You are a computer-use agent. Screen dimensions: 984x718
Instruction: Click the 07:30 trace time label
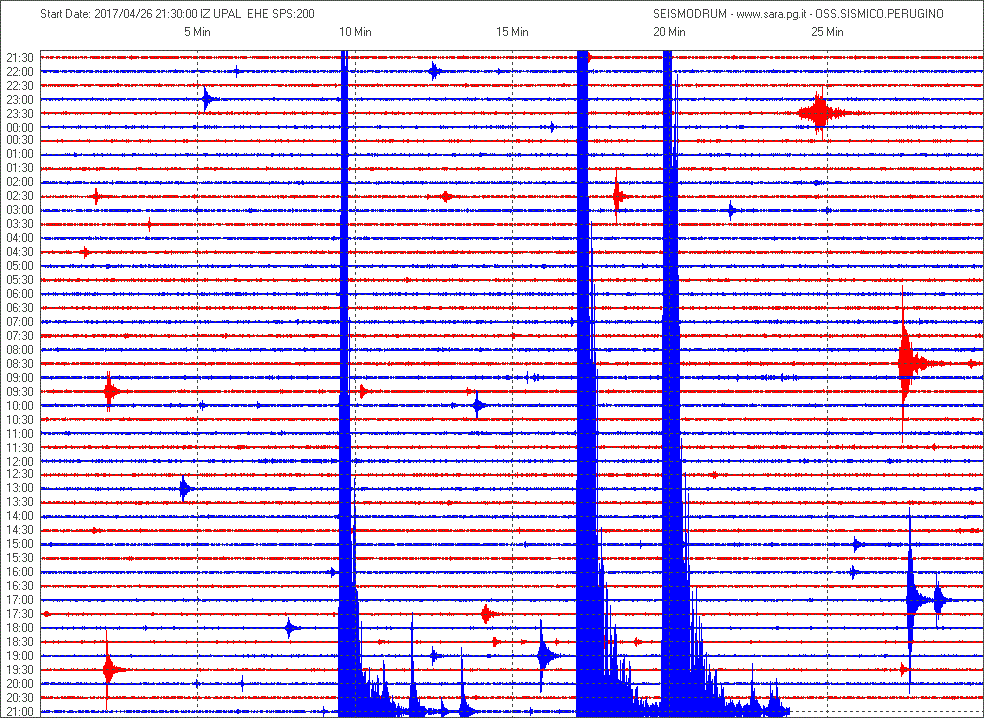[x=19, y=336]
